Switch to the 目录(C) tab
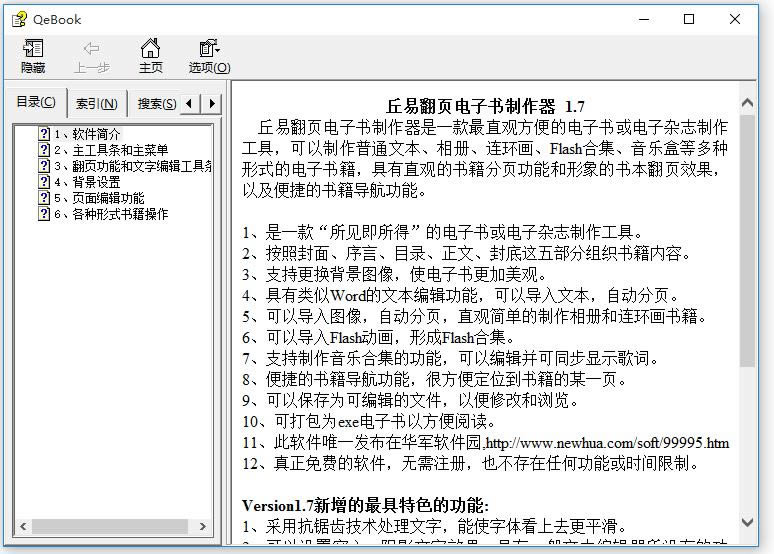 point(36,102)
